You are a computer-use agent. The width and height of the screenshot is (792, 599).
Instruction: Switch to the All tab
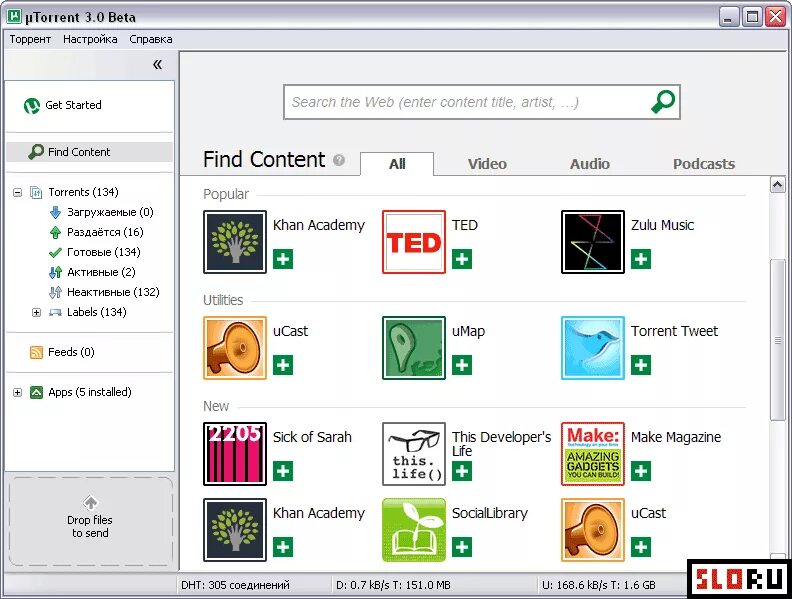397,164
